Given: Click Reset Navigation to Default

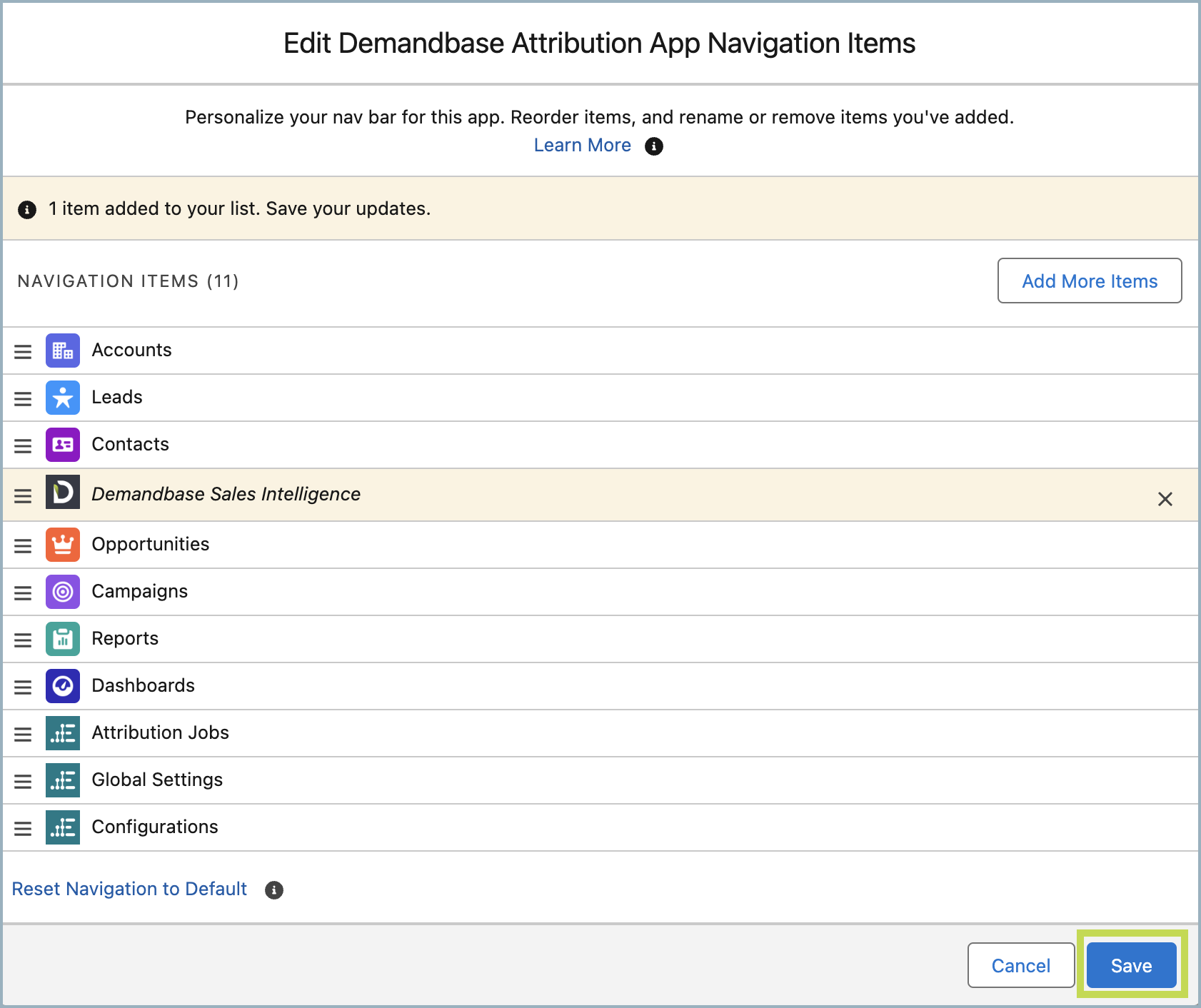Looking at the screenshot, I should [x=129, y=889].
